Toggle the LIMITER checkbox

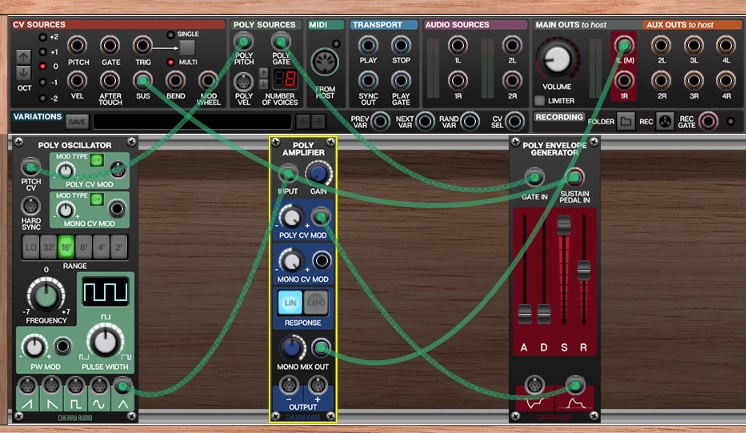pos(540,100)
